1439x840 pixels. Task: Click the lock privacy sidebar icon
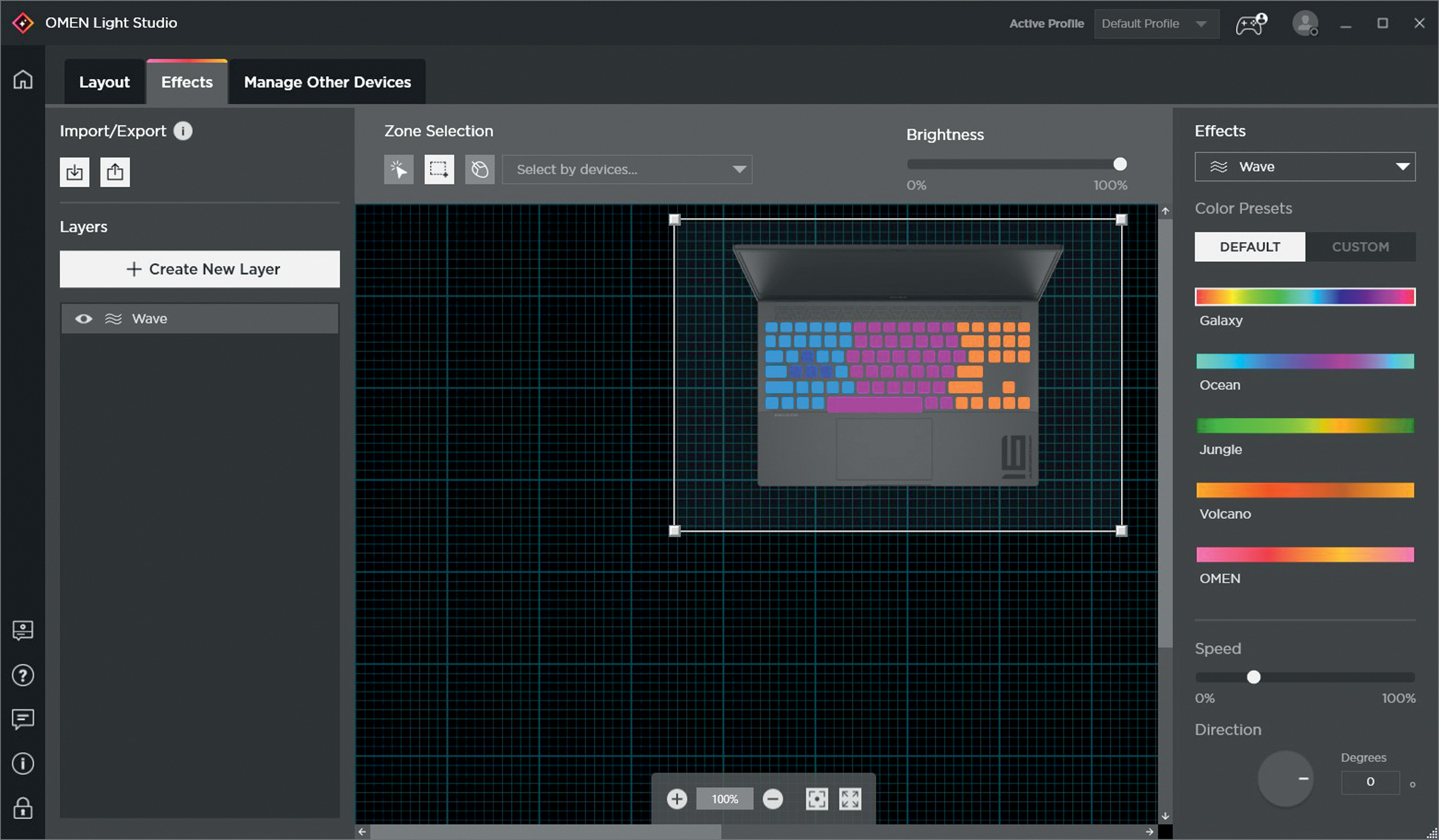coord(23,808)
